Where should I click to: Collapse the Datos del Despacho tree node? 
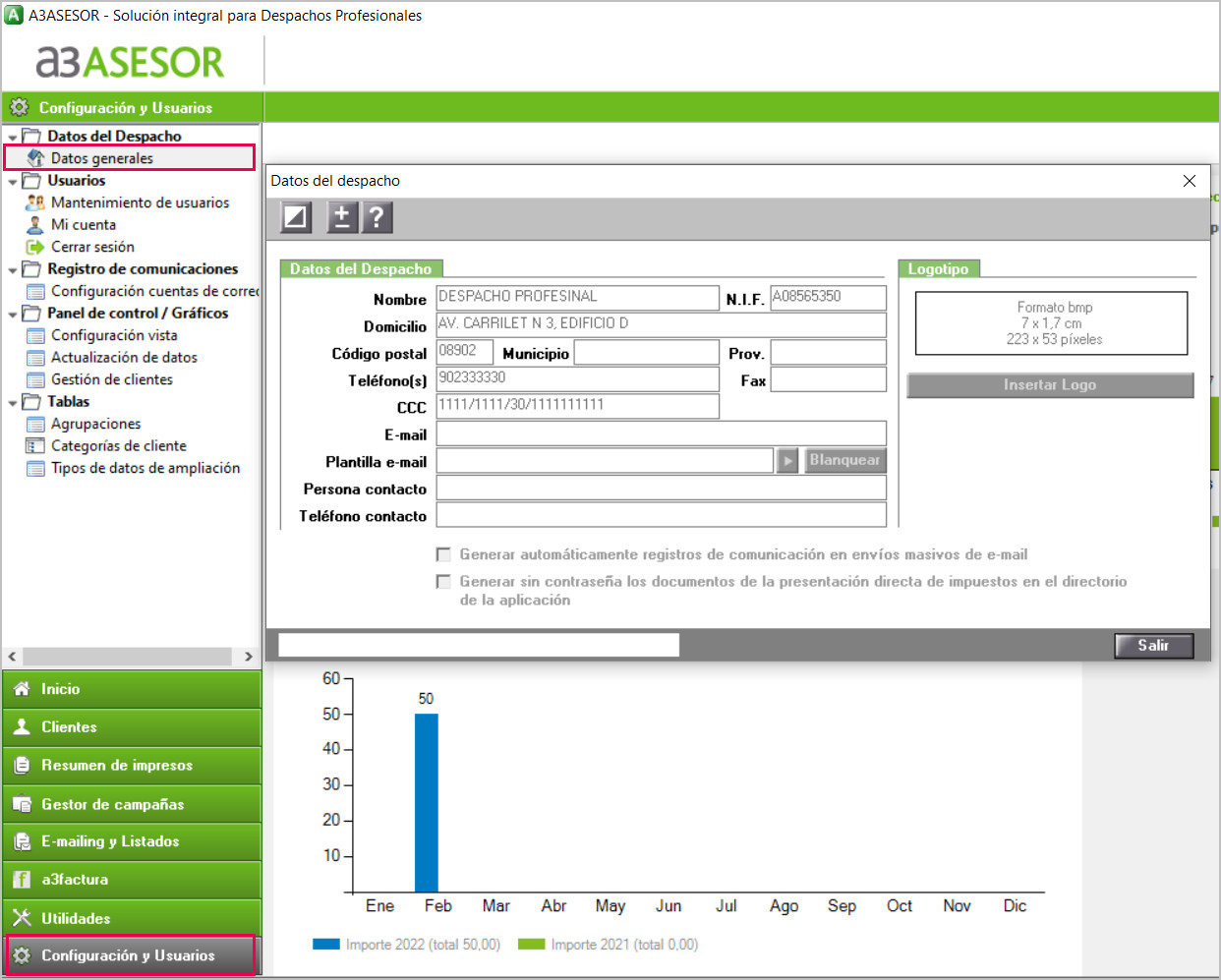pyautogui.click(x=13, y=138)
